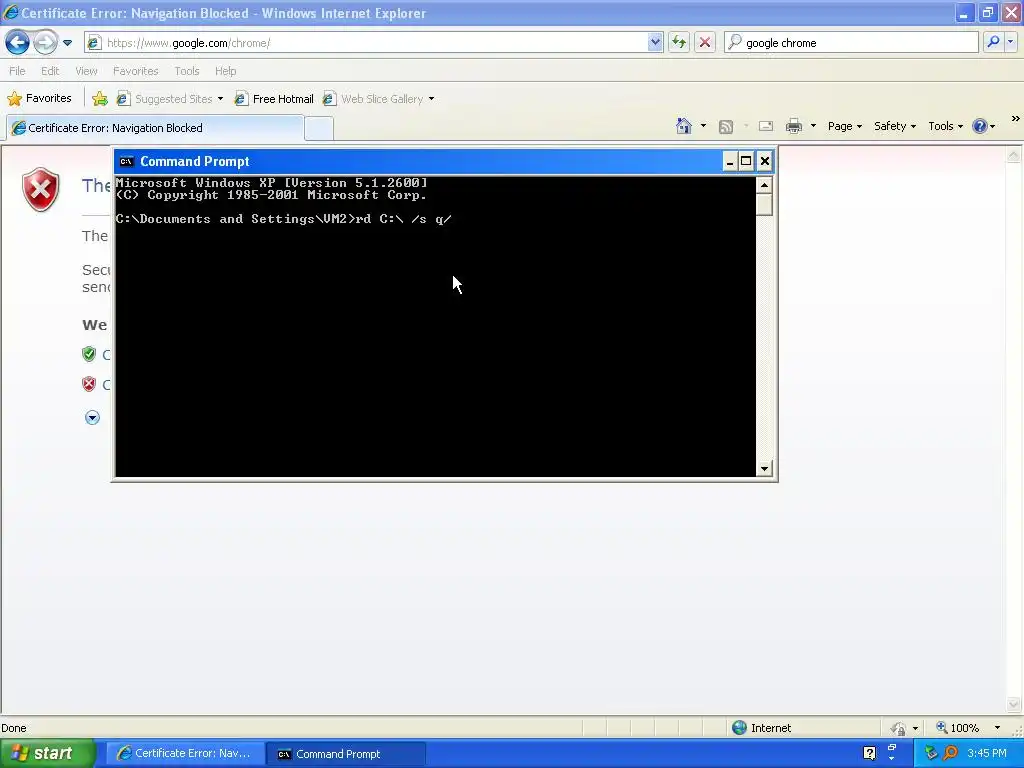Screen dimensions: 1024x768
Task: Maximize the Command Prompt window
Action: tap(746, 161)
